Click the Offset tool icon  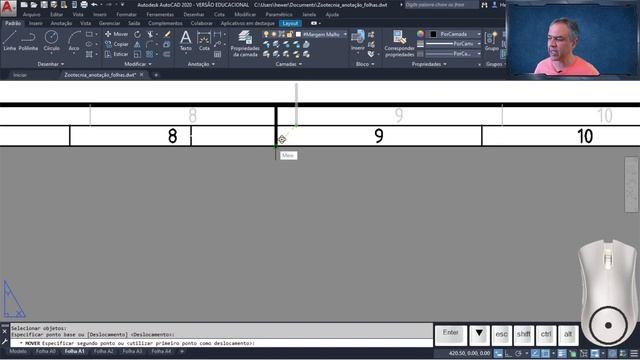click(x=167, y=54)
